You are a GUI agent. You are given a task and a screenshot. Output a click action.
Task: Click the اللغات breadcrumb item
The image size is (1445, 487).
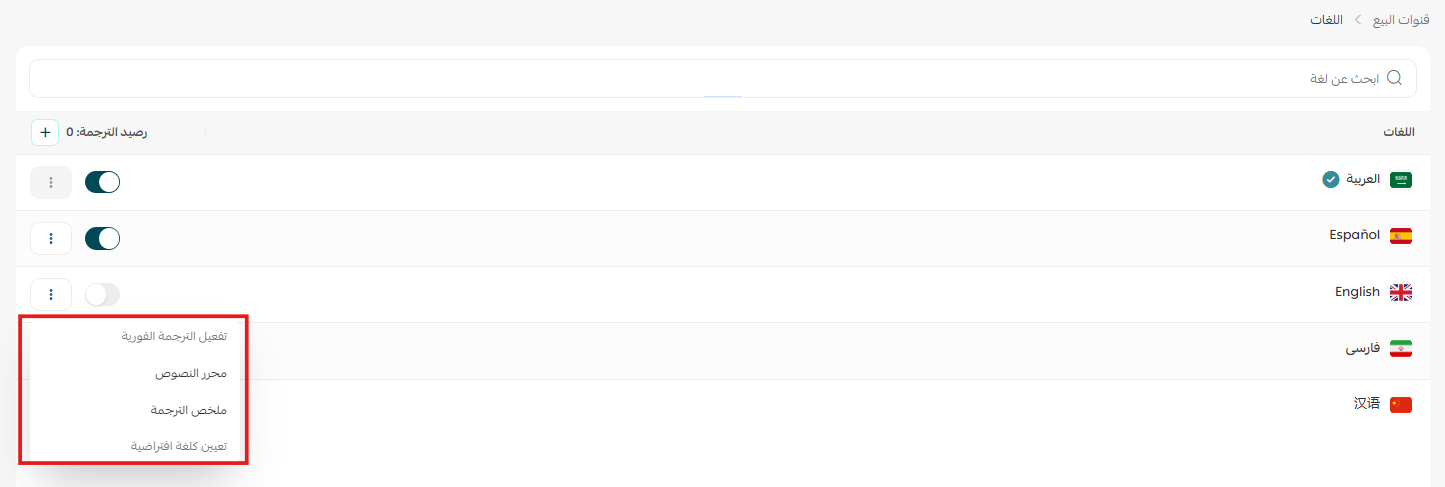pyautogui.click(x=1326, y=19)
